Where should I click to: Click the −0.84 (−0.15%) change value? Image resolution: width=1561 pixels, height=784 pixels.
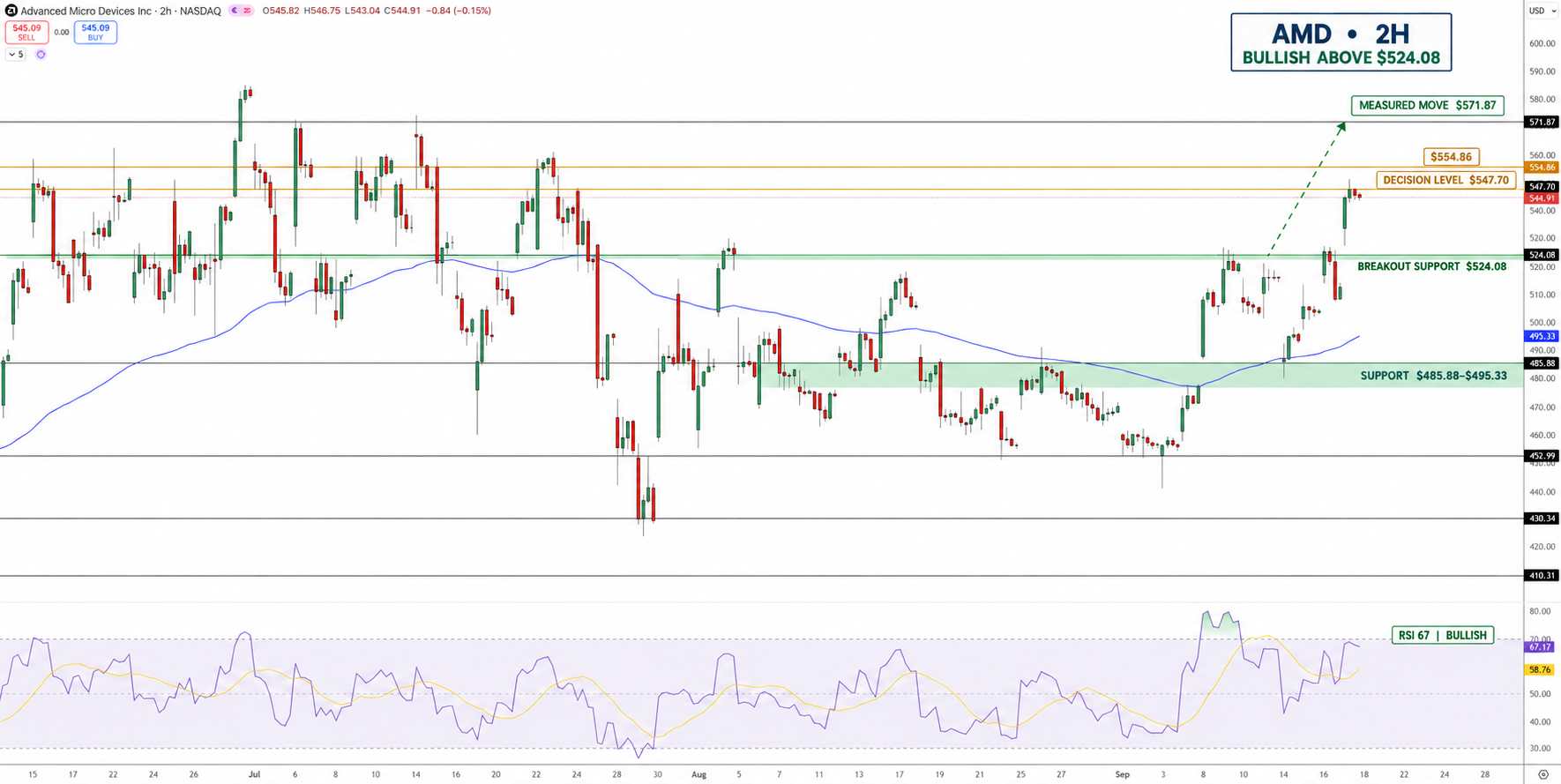click(x=458, y=11)
